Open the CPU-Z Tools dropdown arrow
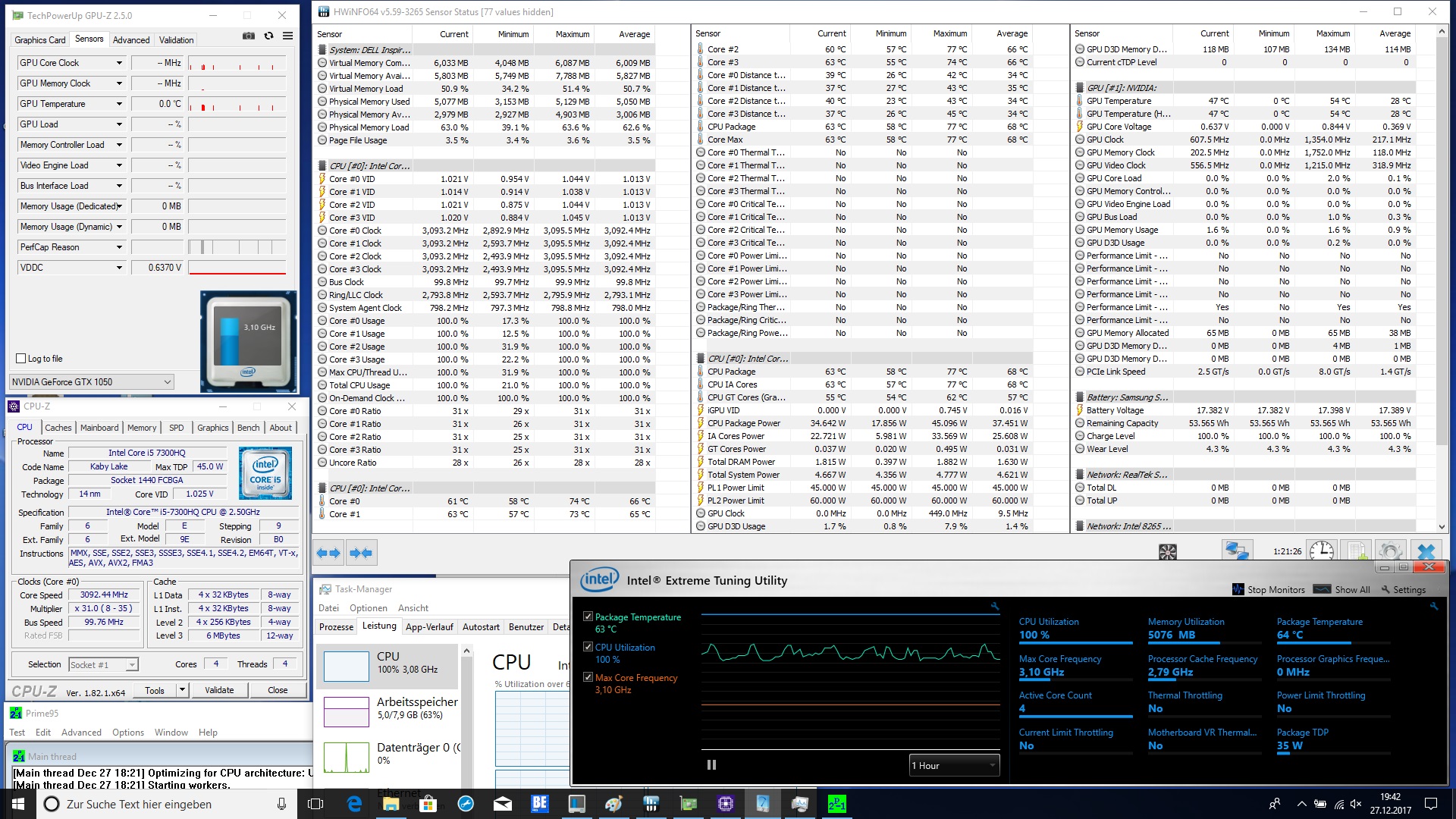The height and width of the screenshot is (819, 1456). coord(182,690)
